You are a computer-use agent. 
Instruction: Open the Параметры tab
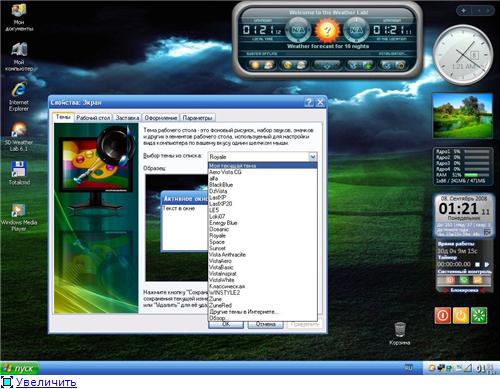tap(198, 118)
